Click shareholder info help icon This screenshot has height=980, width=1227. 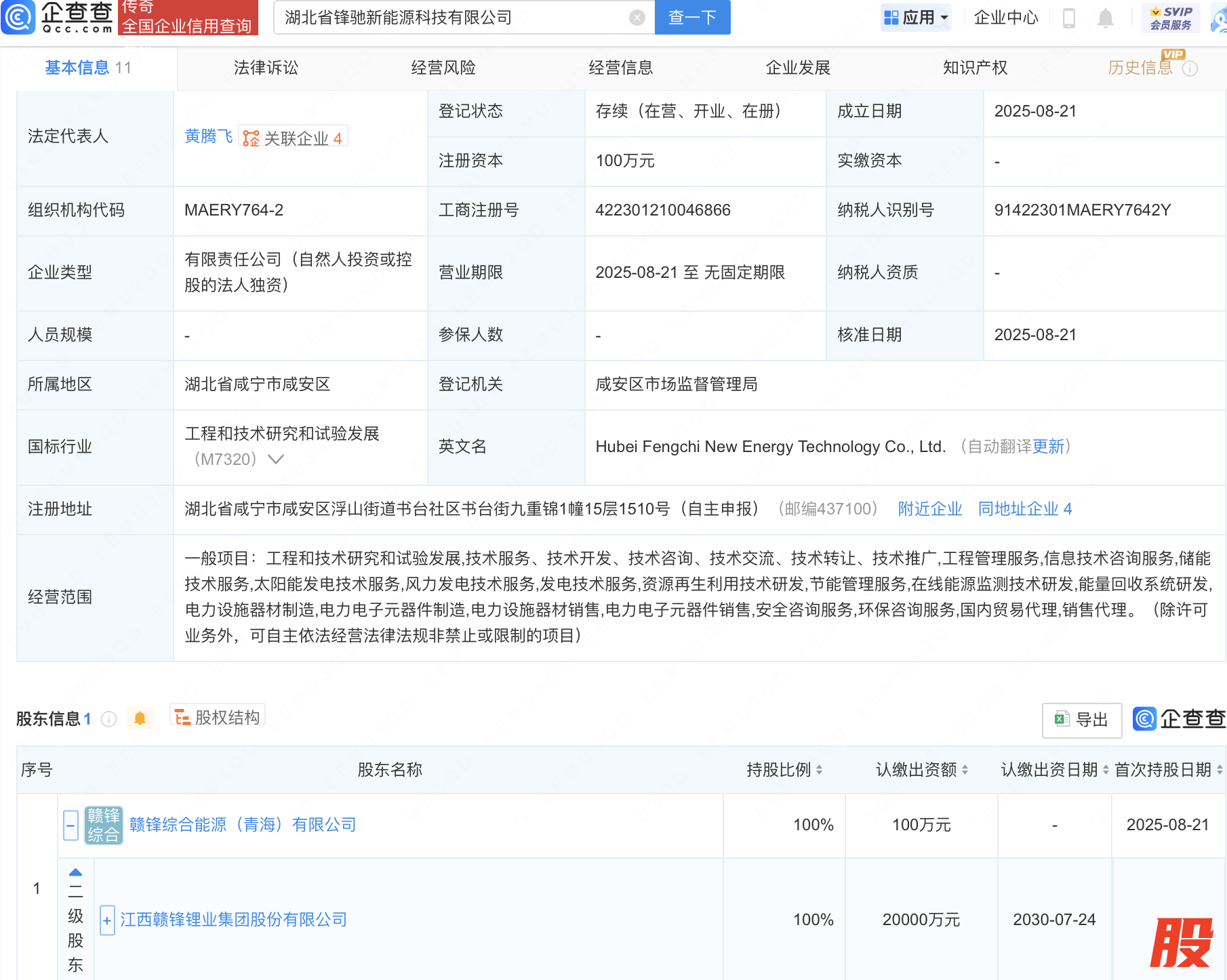point(108,719)
